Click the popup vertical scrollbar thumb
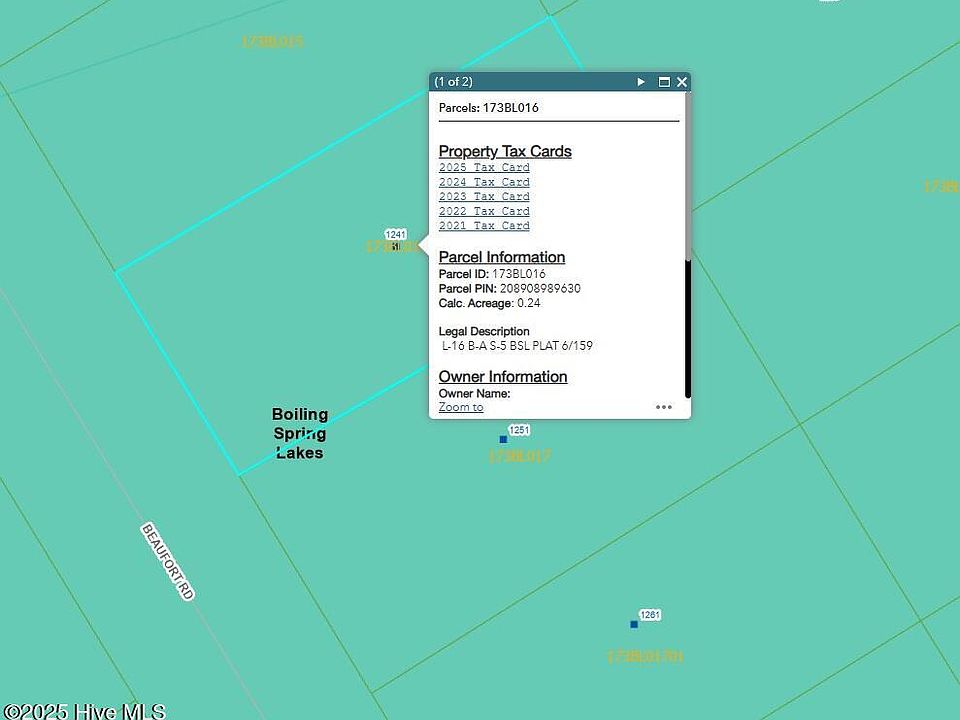Viewport: 960px width, 720px height. point(688,176)
